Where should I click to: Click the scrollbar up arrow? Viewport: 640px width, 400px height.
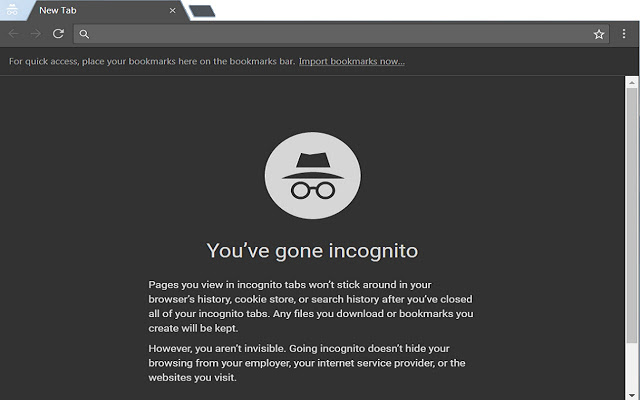coord(631,81)
